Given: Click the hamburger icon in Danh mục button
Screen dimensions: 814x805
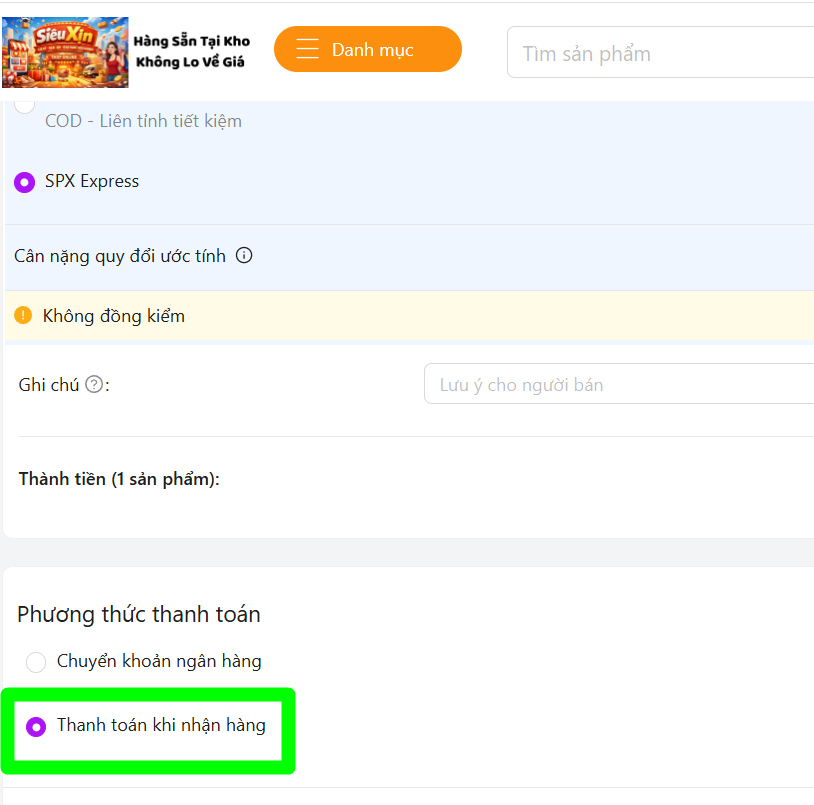Looking at the screenshot, I should pos(307,49).
